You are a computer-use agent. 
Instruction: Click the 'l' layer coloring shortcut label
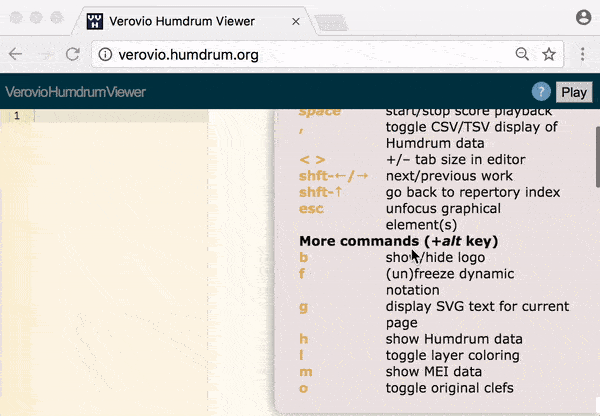pos(302,356)
